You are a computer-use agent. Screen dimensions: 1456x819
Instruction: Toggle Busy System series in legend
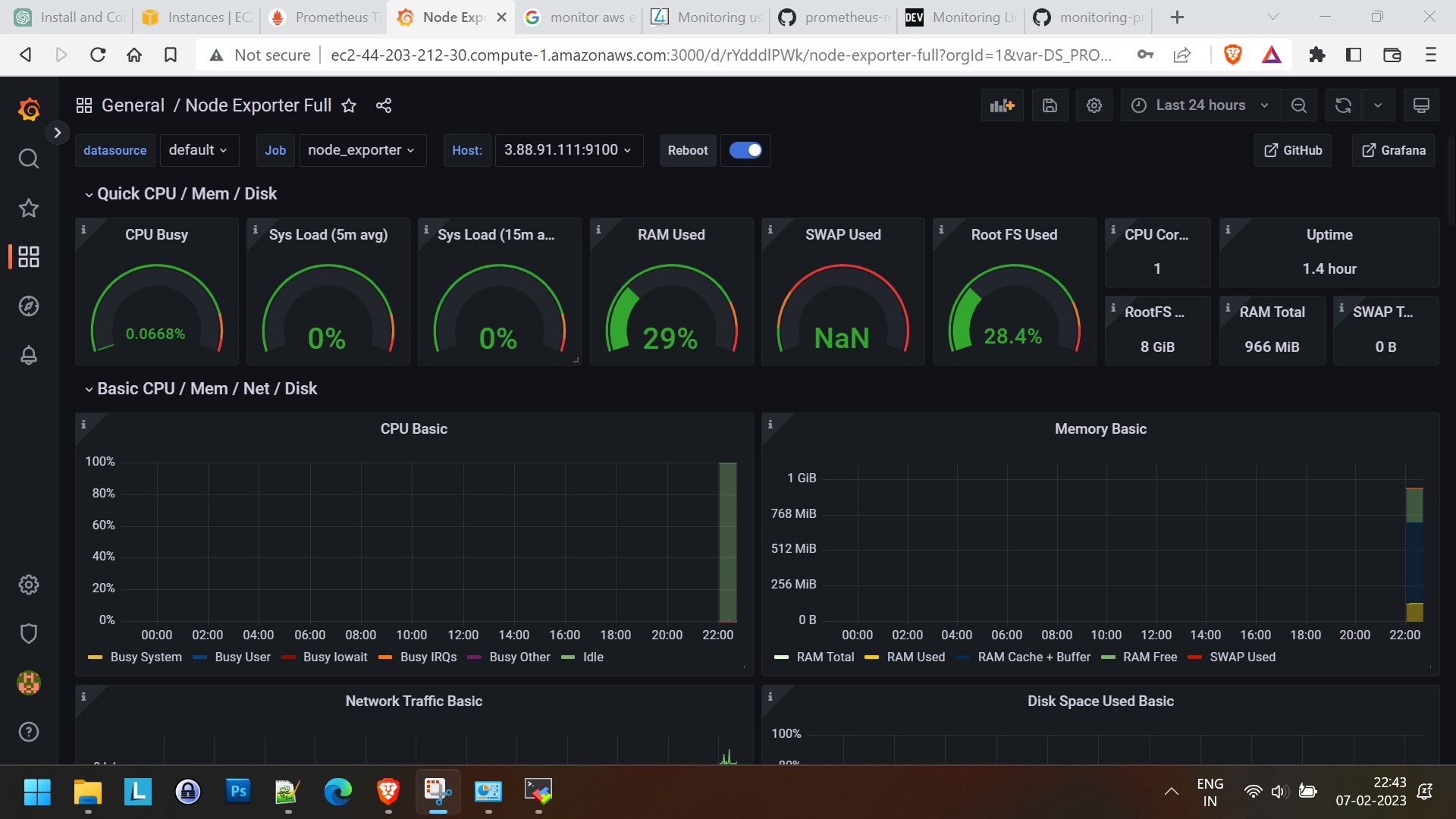point(146,657)
